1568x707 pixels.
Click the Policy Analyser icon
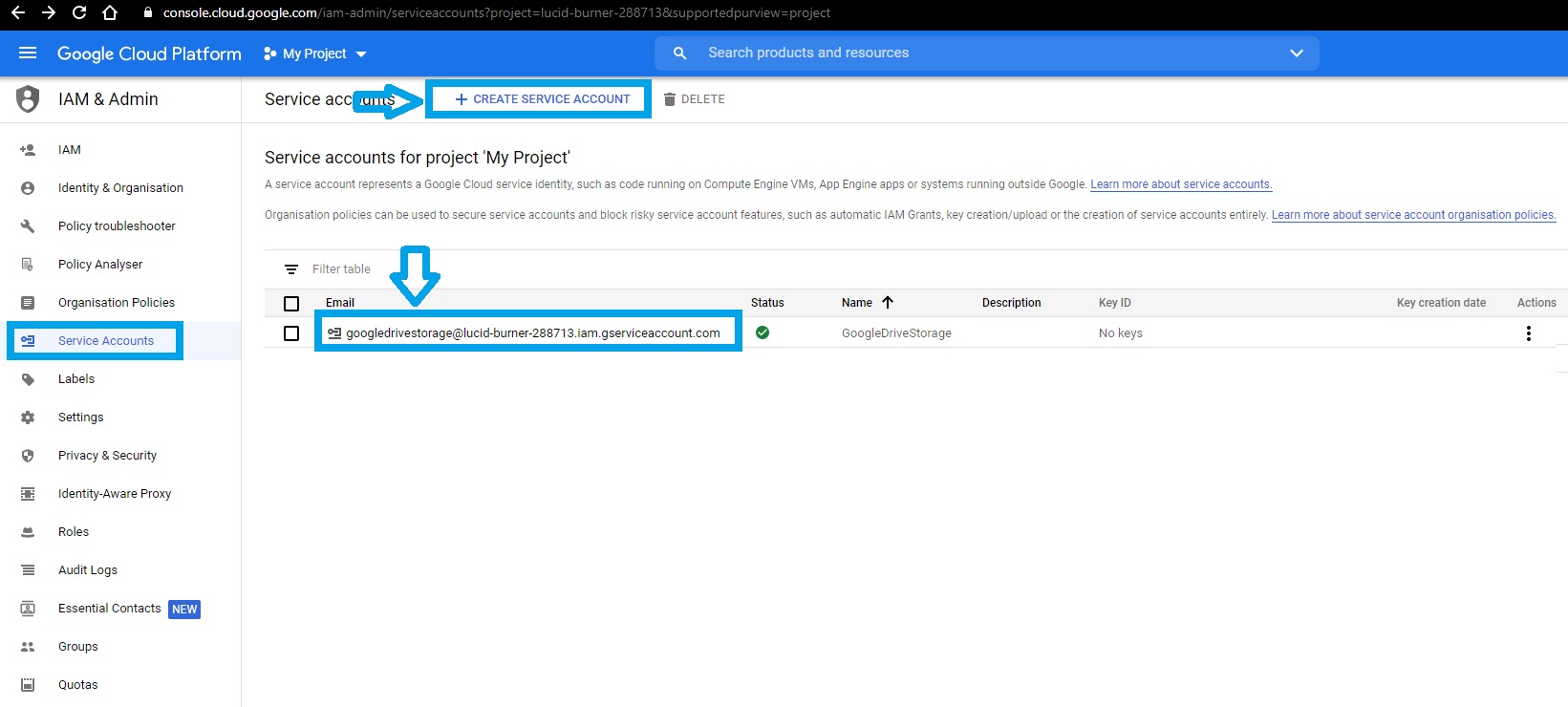tap(28, 265)
